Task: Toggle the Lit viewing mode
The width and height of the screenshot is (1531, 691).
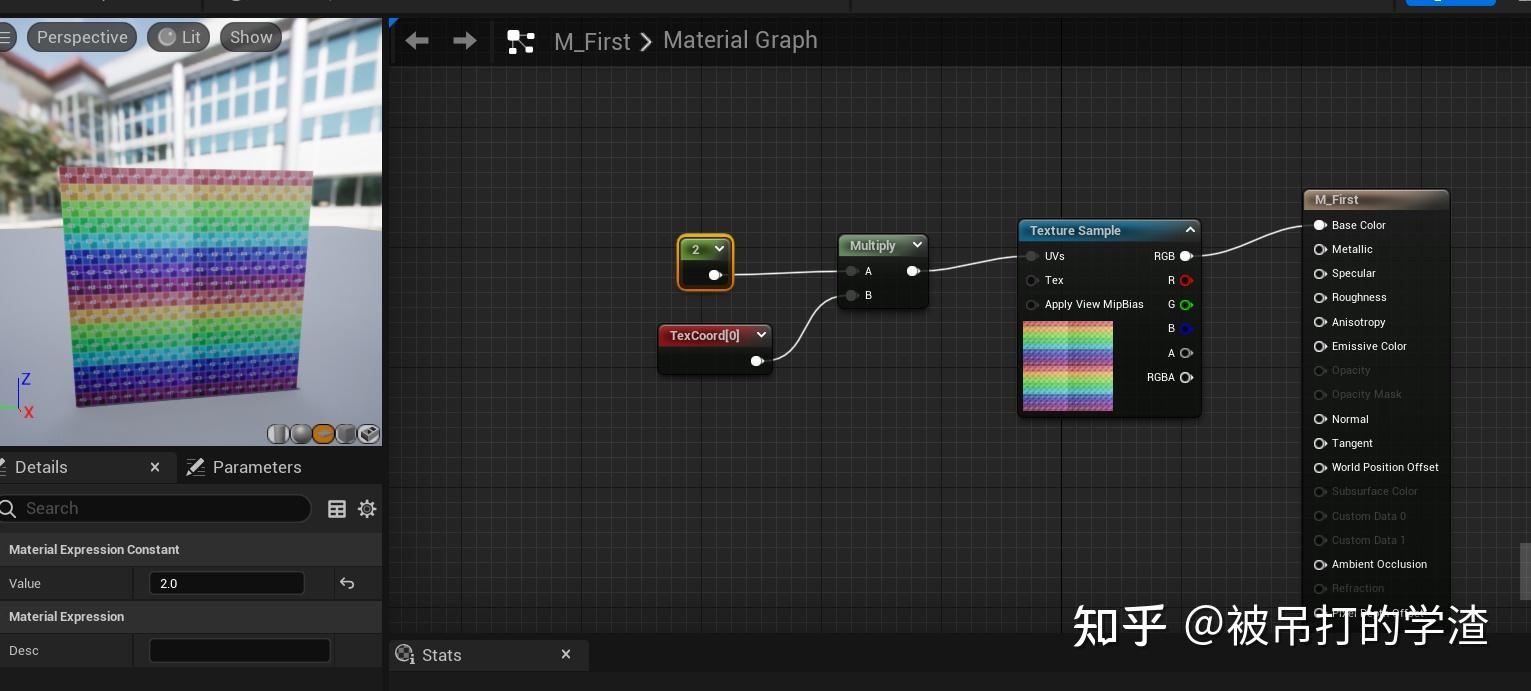Action: point(178,37)
